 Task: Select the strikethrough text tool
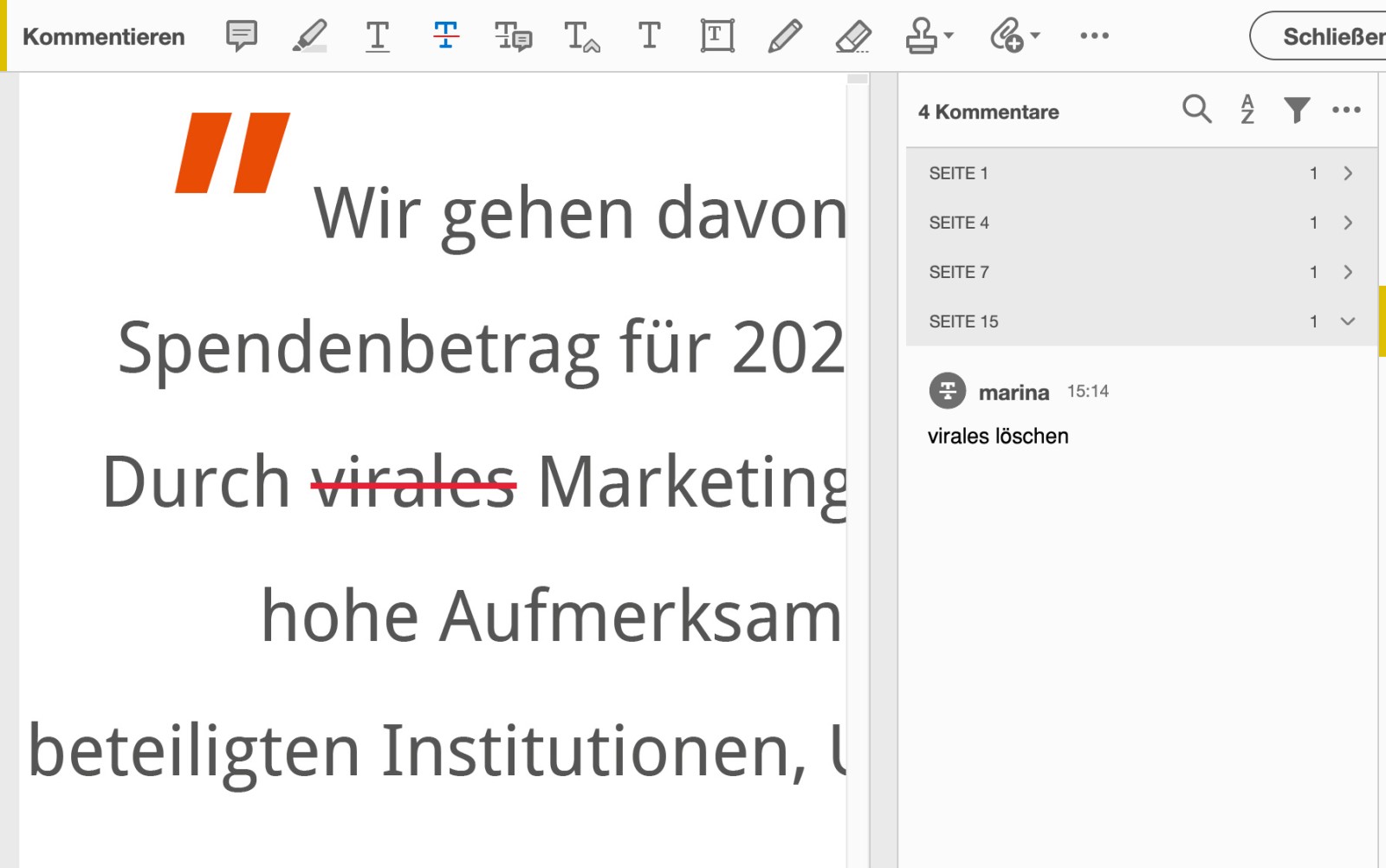[445, 36]
